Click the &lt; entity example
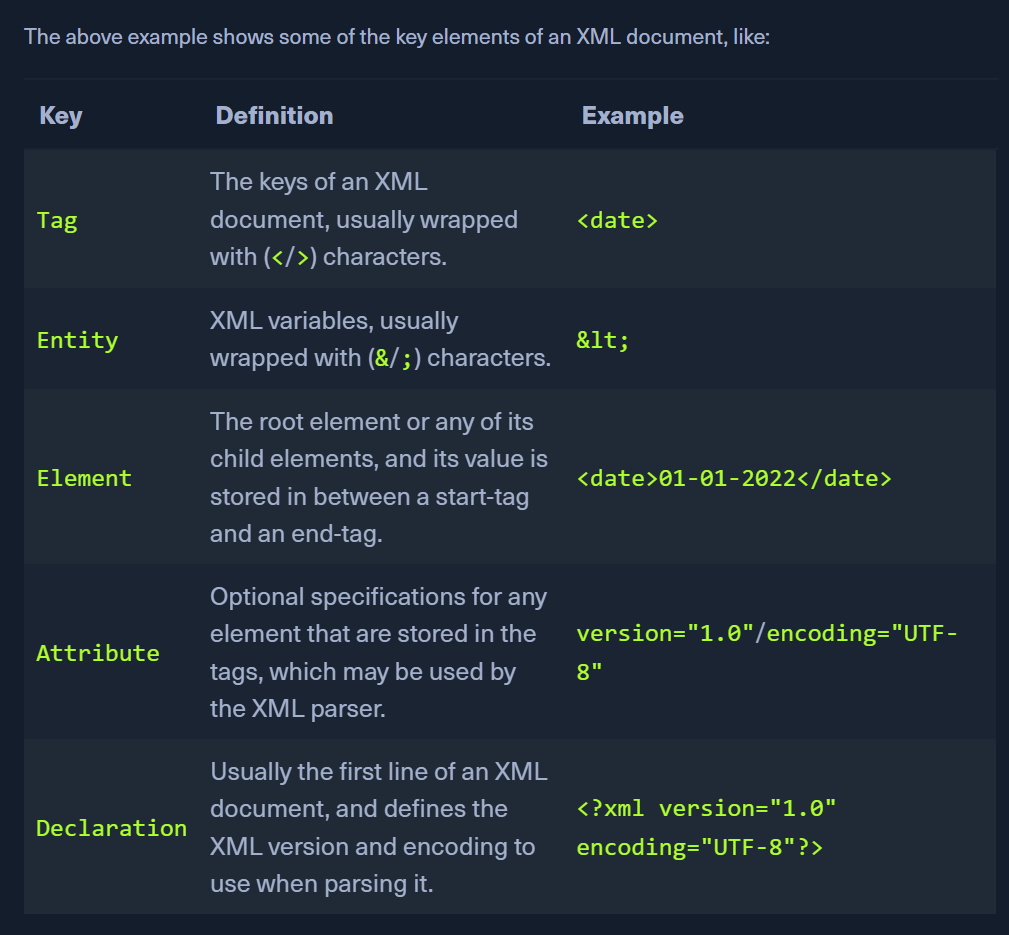Screen dimensions: 1009x935 tap(602, 340)
